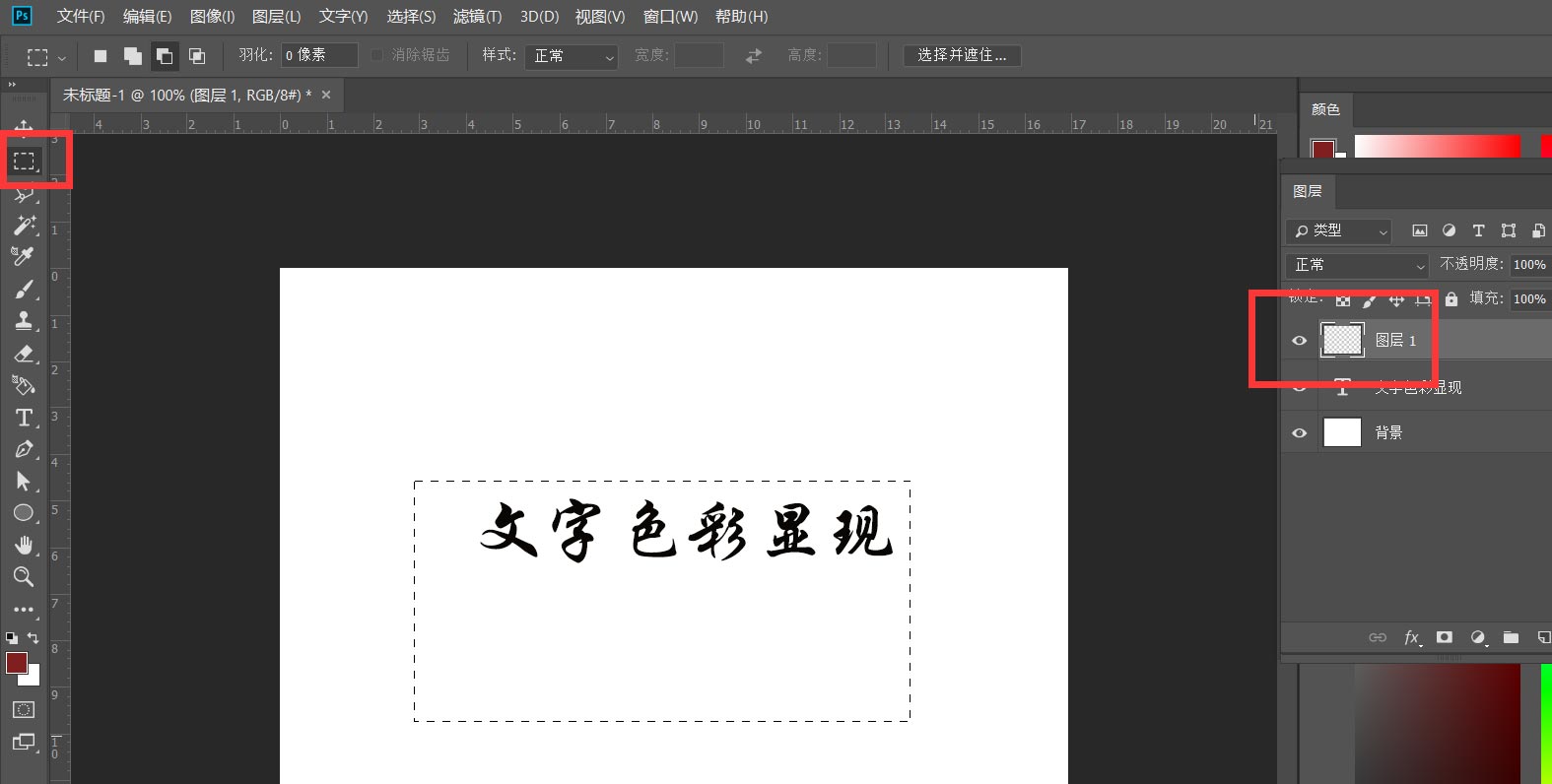Hide the 背景 layer eye icon
1552x784 pixels.
click(x=1299, y=432)
